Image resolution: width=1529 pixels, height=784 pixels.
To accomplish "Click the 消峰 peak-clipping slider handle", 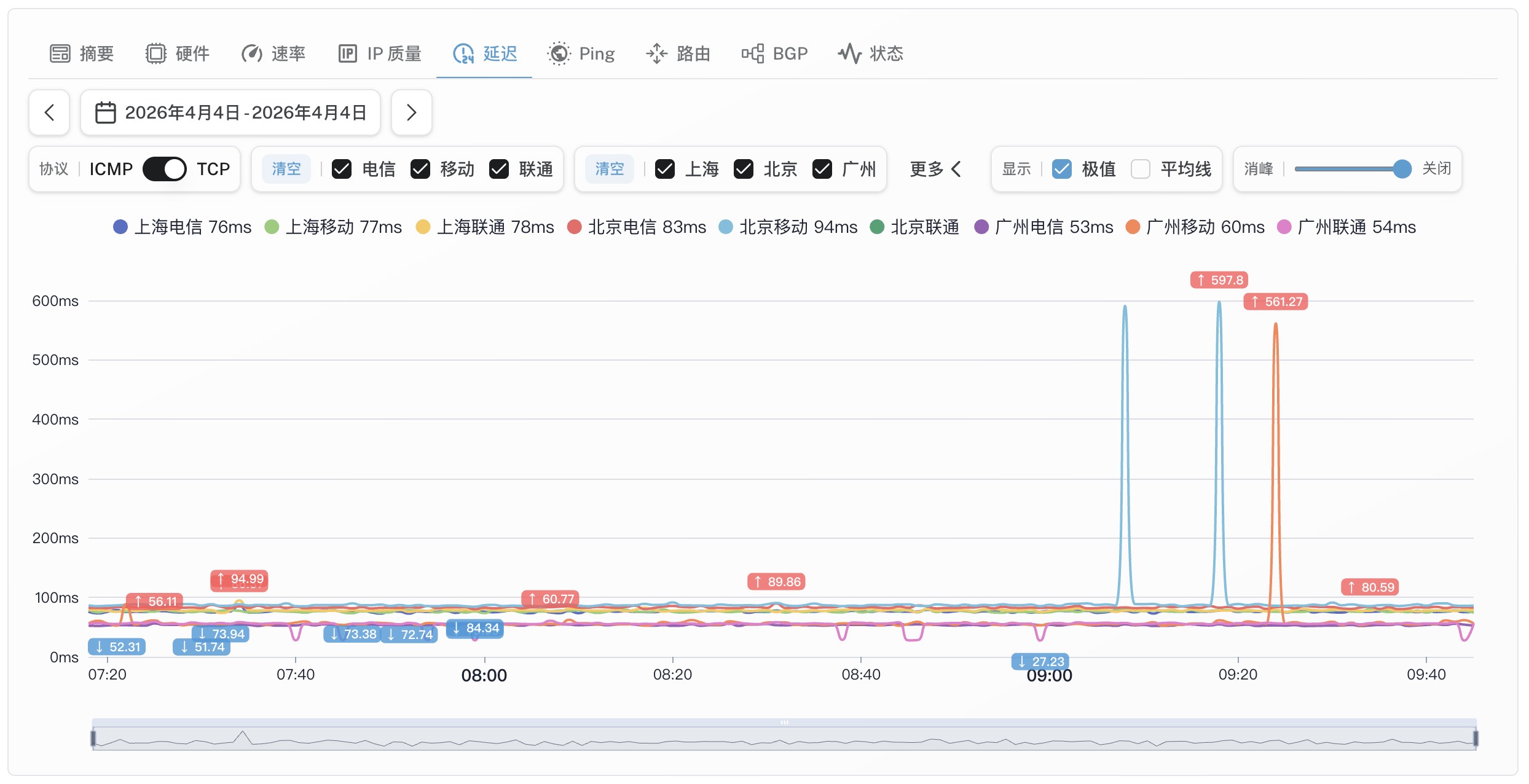I will tap(1402, 169).
